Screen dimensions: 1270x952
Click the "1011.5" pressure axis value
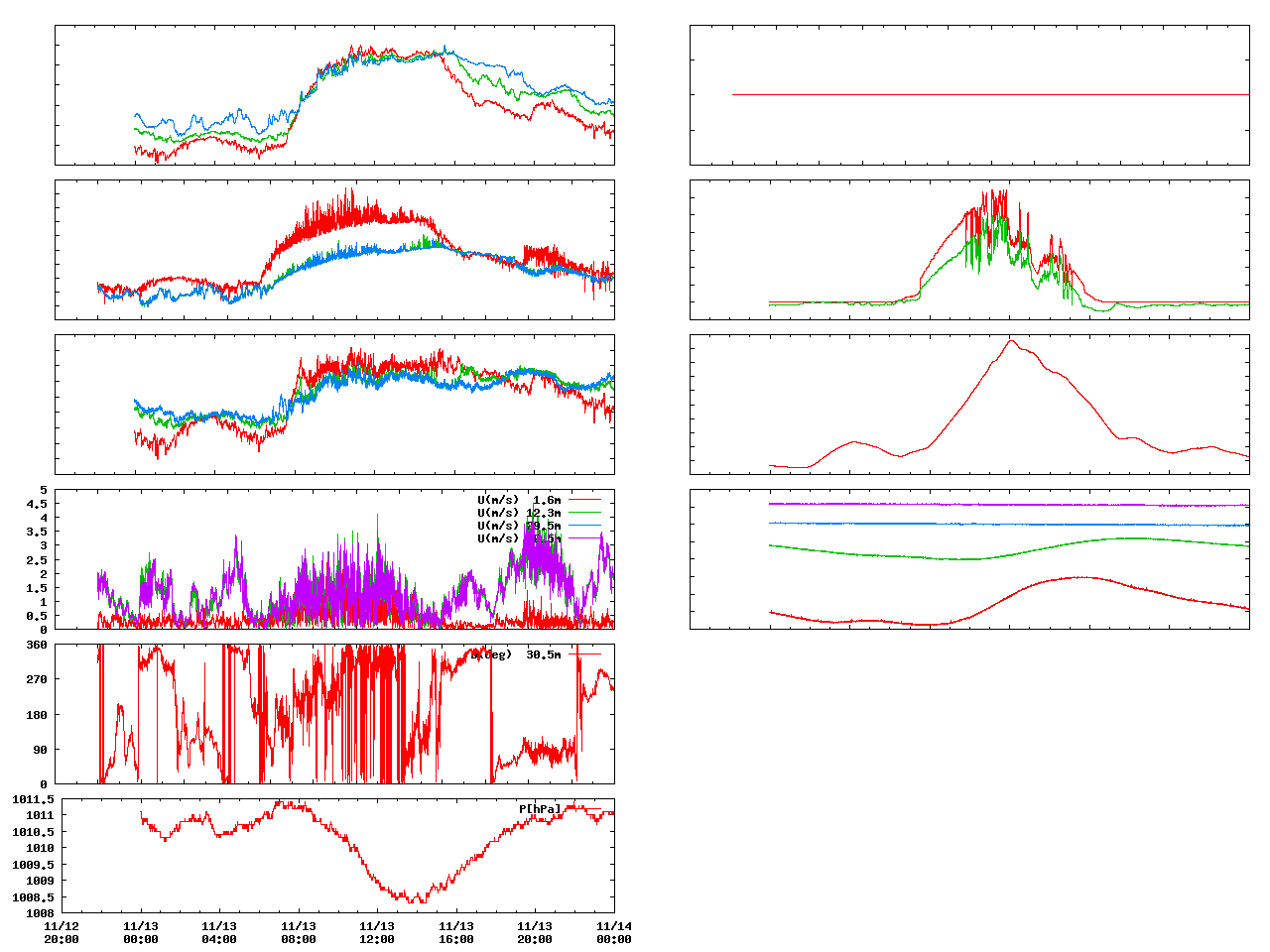coord(34,799)
